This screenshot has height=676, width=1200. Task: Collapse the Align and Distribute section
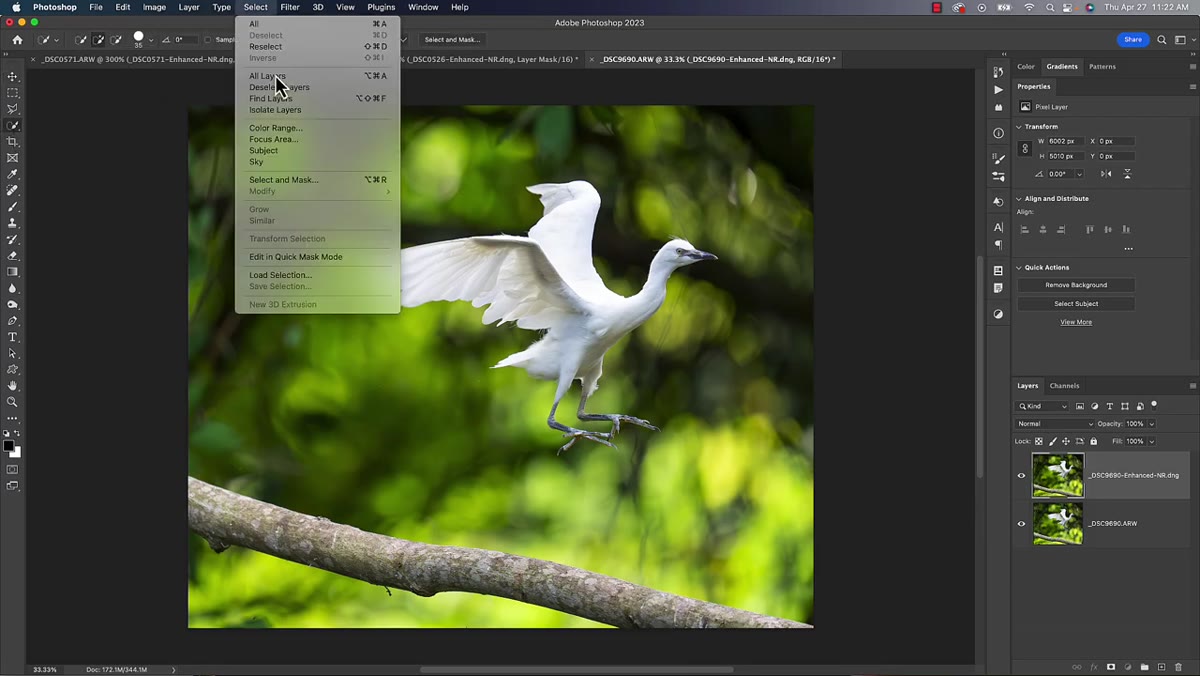[1019, 199]
